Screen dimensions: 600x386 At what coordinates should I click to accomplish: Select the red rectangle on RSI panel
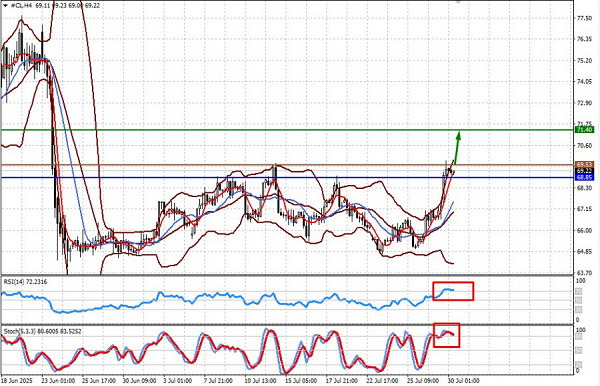tap(453, 291)
